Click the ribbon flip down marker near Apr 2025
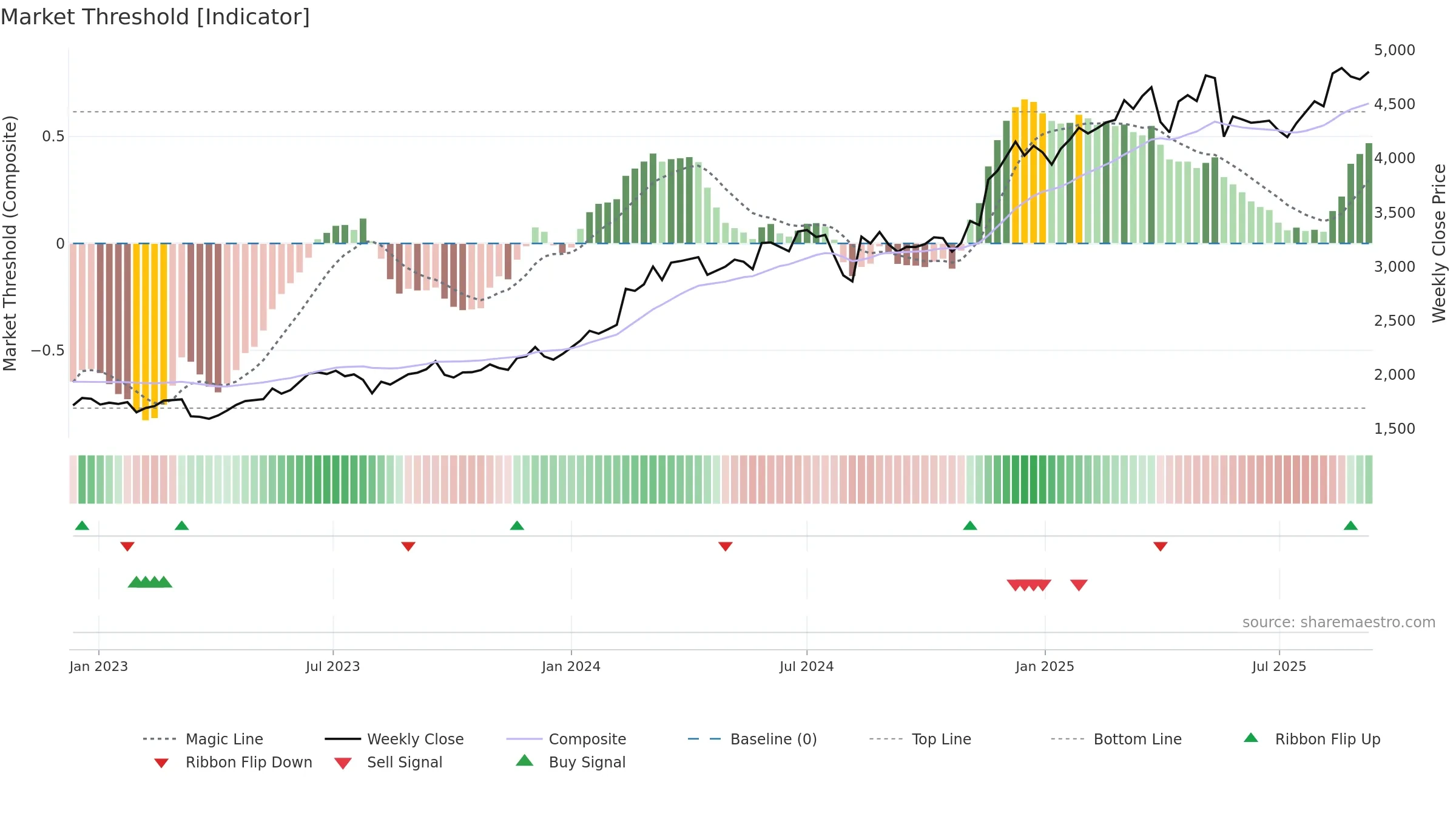Image resolution: width=1456 pixels, height=819 pixels. click(1161, 547)
